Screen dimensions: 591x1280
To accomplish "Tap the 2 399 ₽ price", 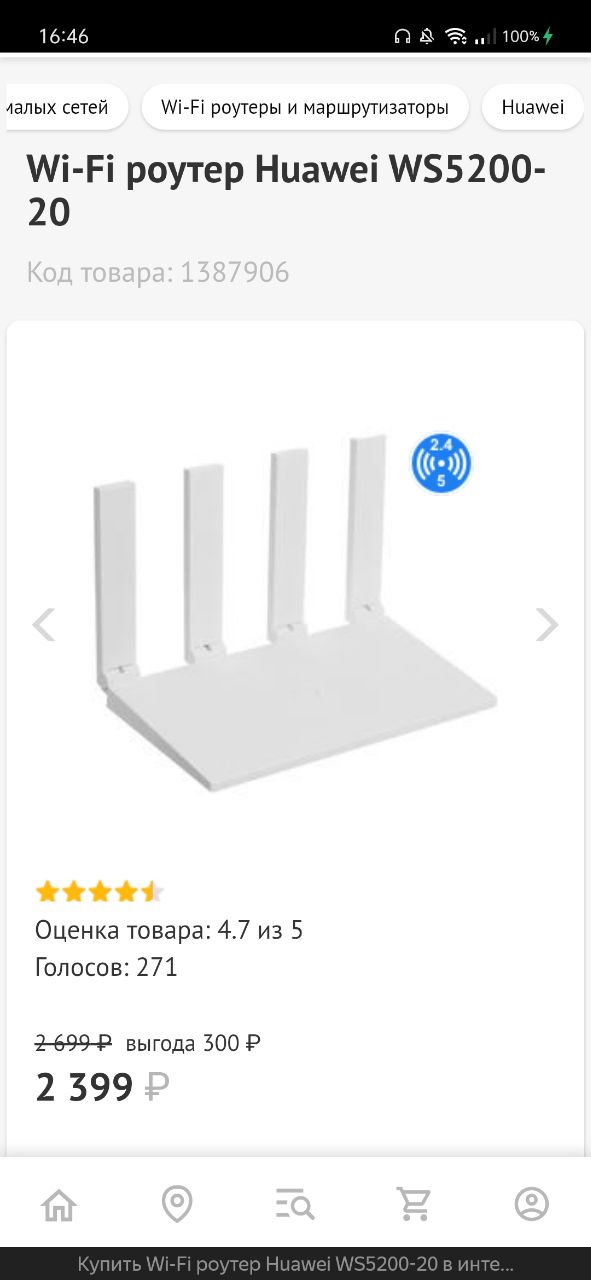I will (x=102, y=1087).
